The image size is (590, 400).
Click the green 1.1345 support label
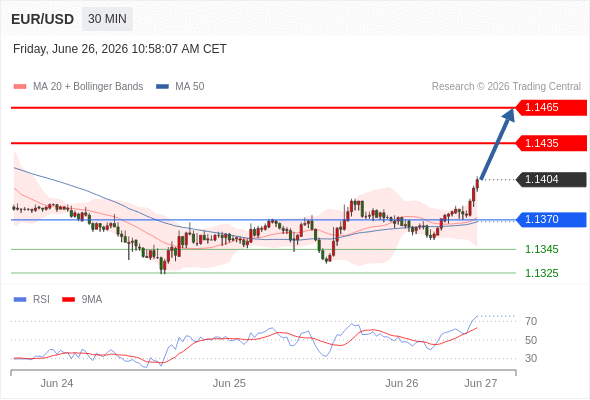[x=541, y=249]
